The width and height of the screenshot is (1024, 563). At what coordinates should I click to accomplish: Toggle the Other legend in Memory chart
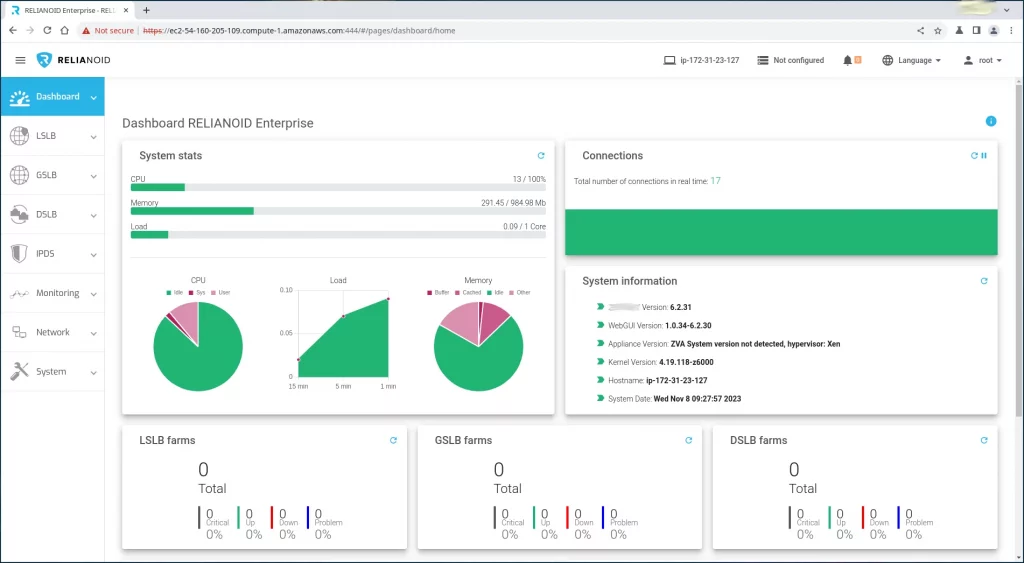tap(520, 293)
